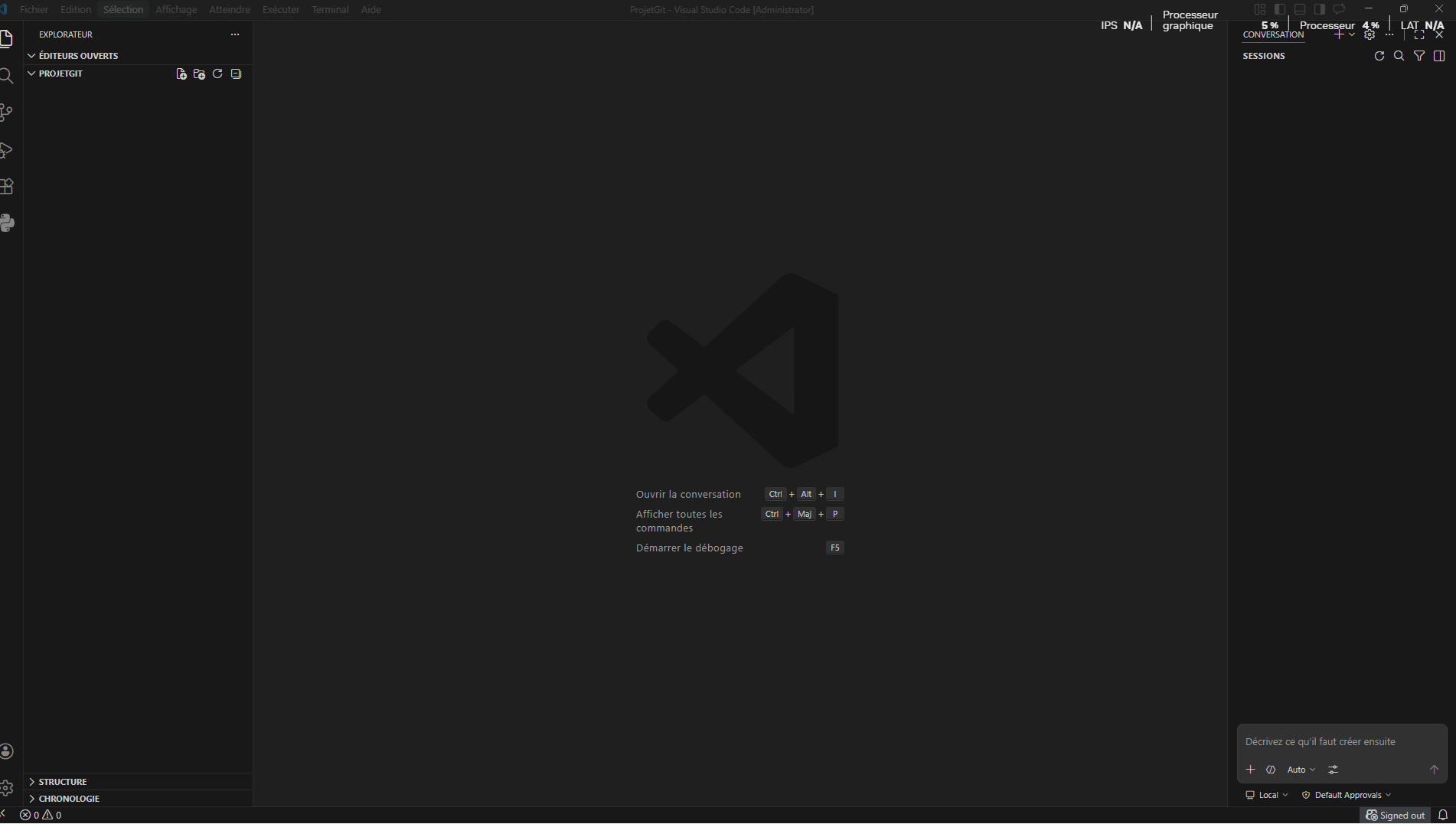Open the Accounts menu icon

coord(7,751)
